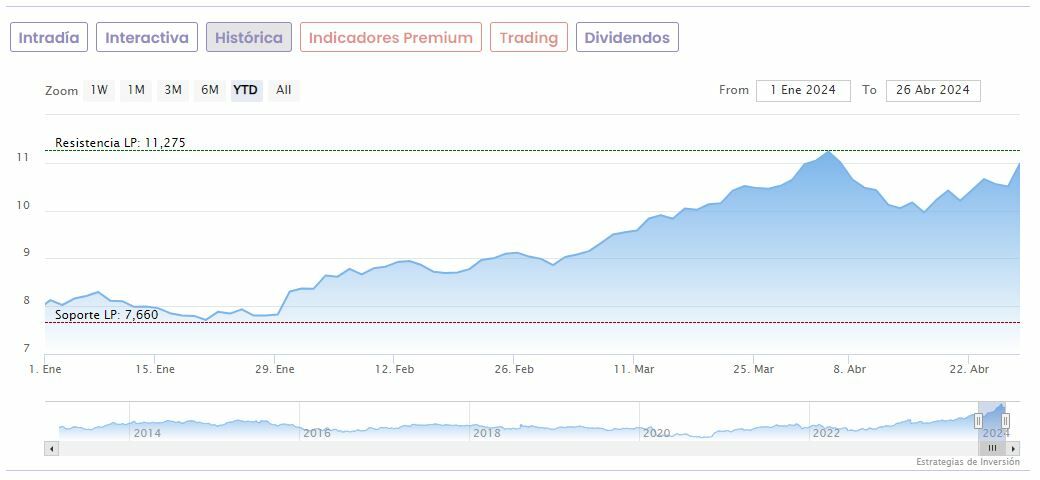Screen dimensions: 1040x480
Task: Open the Indicadores Premium tab
Action: click(390, 38)
